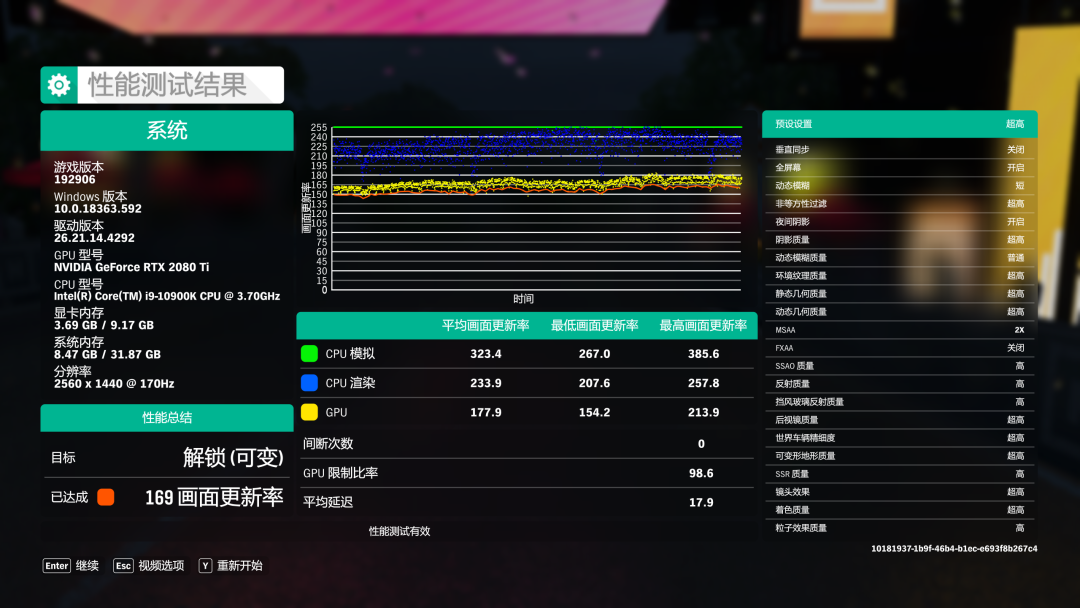The height and width of the screenshot is (608, 1080).
Task: Click driver version 26.21.14.4292
Action: coord(94,238)
